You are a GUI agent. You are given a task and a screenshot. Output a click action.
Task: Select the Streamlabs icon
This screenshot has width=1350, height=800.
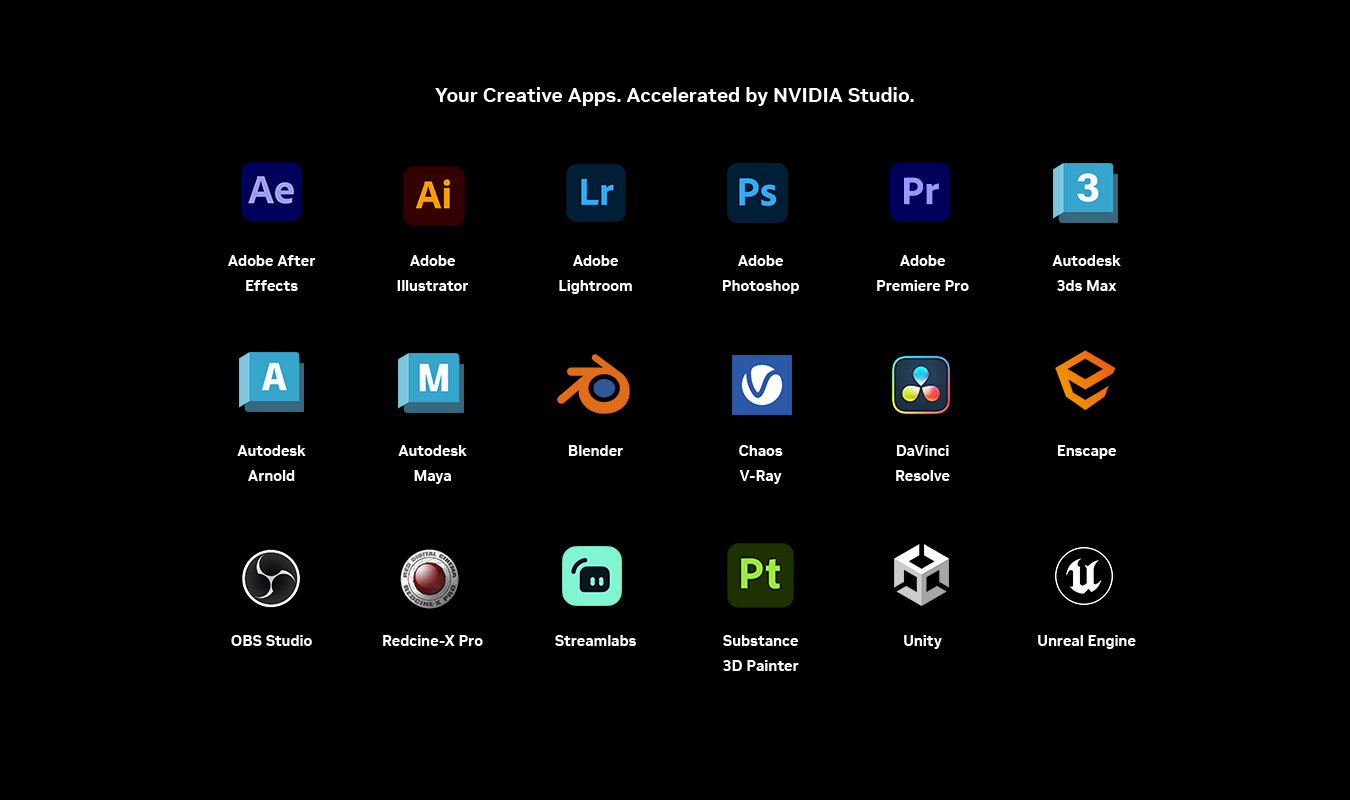tap(592, 576)
